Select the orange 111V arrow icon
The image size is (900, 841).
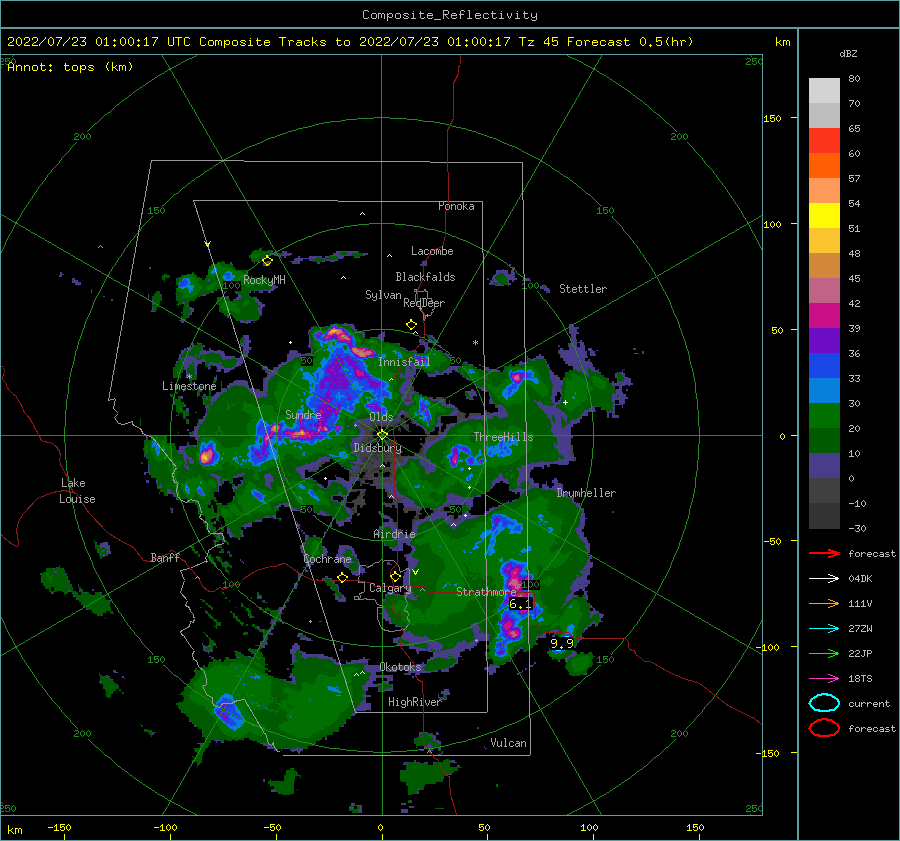tap(824, 603)
